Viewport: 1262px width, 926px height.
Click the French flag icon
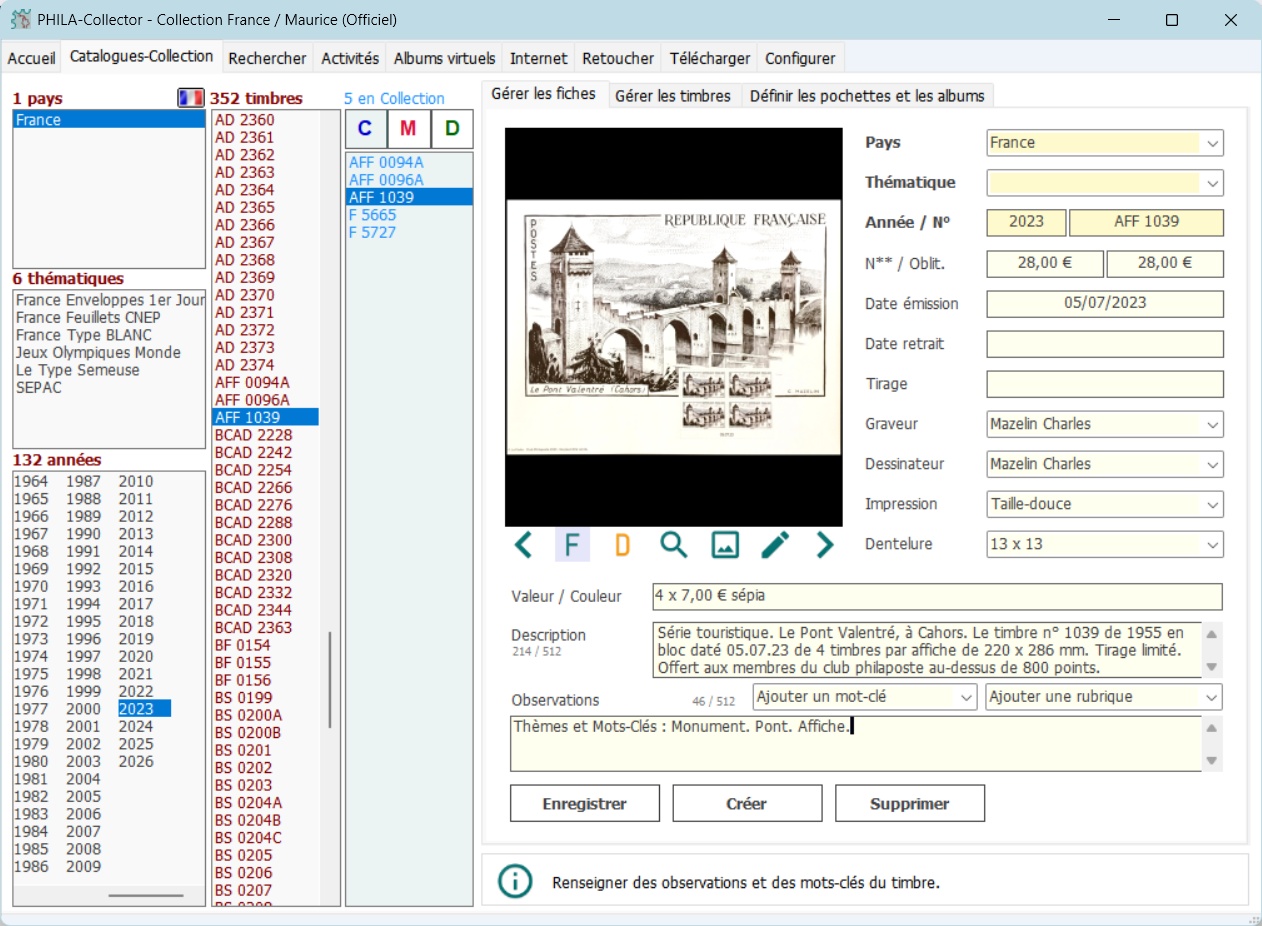click(x=191, y=98)
